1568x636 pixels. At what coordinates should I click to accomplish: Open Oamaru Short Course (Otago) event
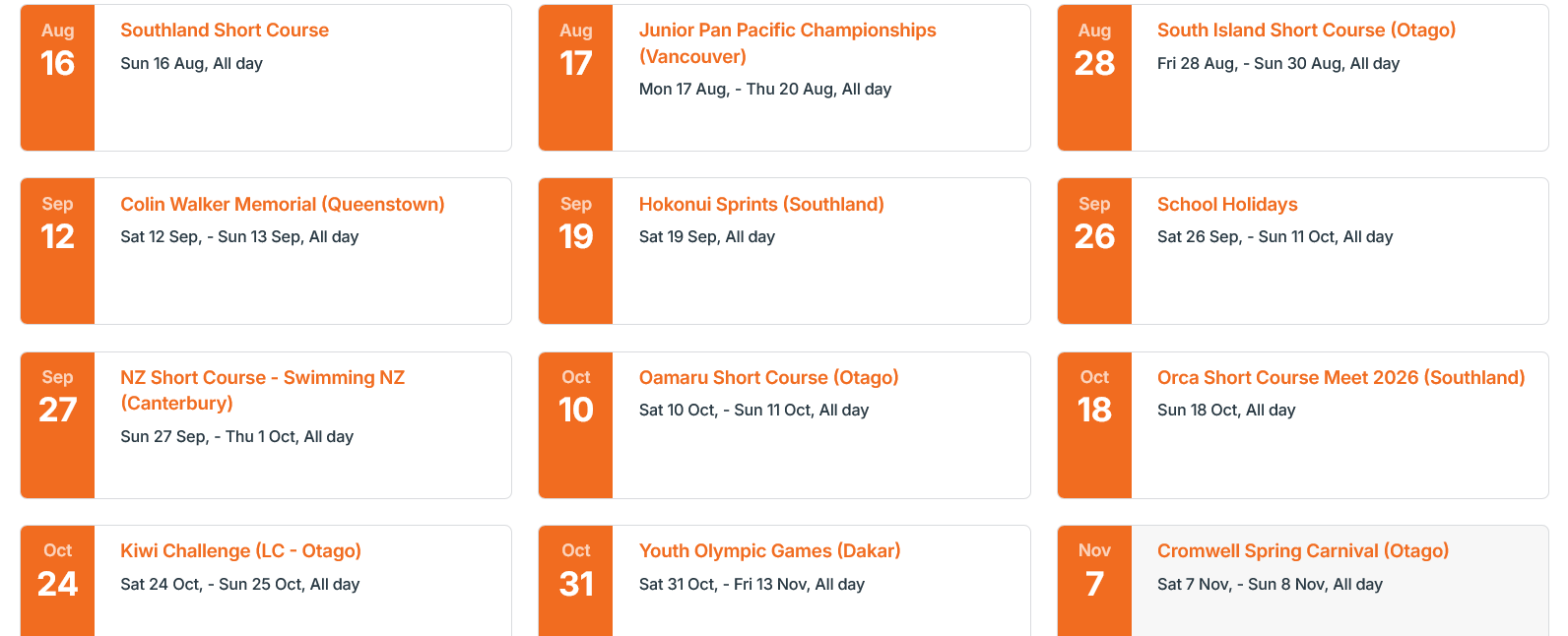tap(768, 377)
